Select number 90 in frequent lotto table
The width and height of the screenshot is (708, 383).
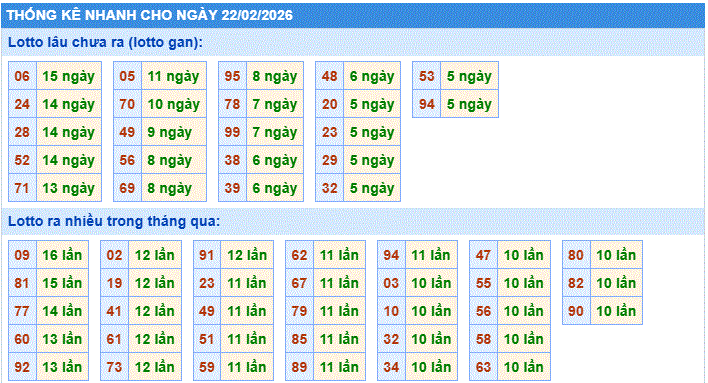pyautogui.click(x=576, y=311)
